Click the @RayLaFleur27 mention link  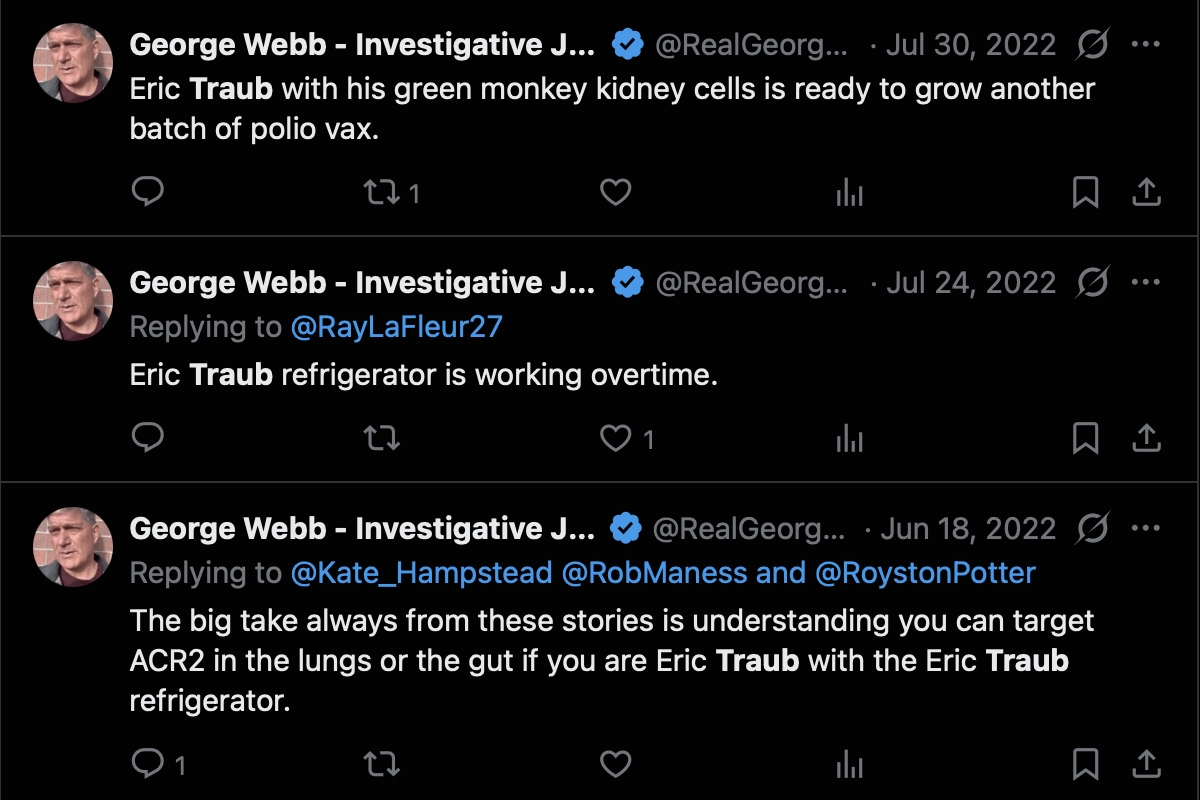[396, 327]
